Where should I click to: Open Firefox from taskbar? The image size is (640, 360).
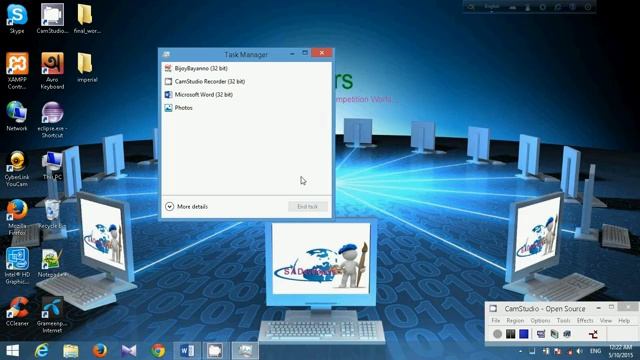100,351
